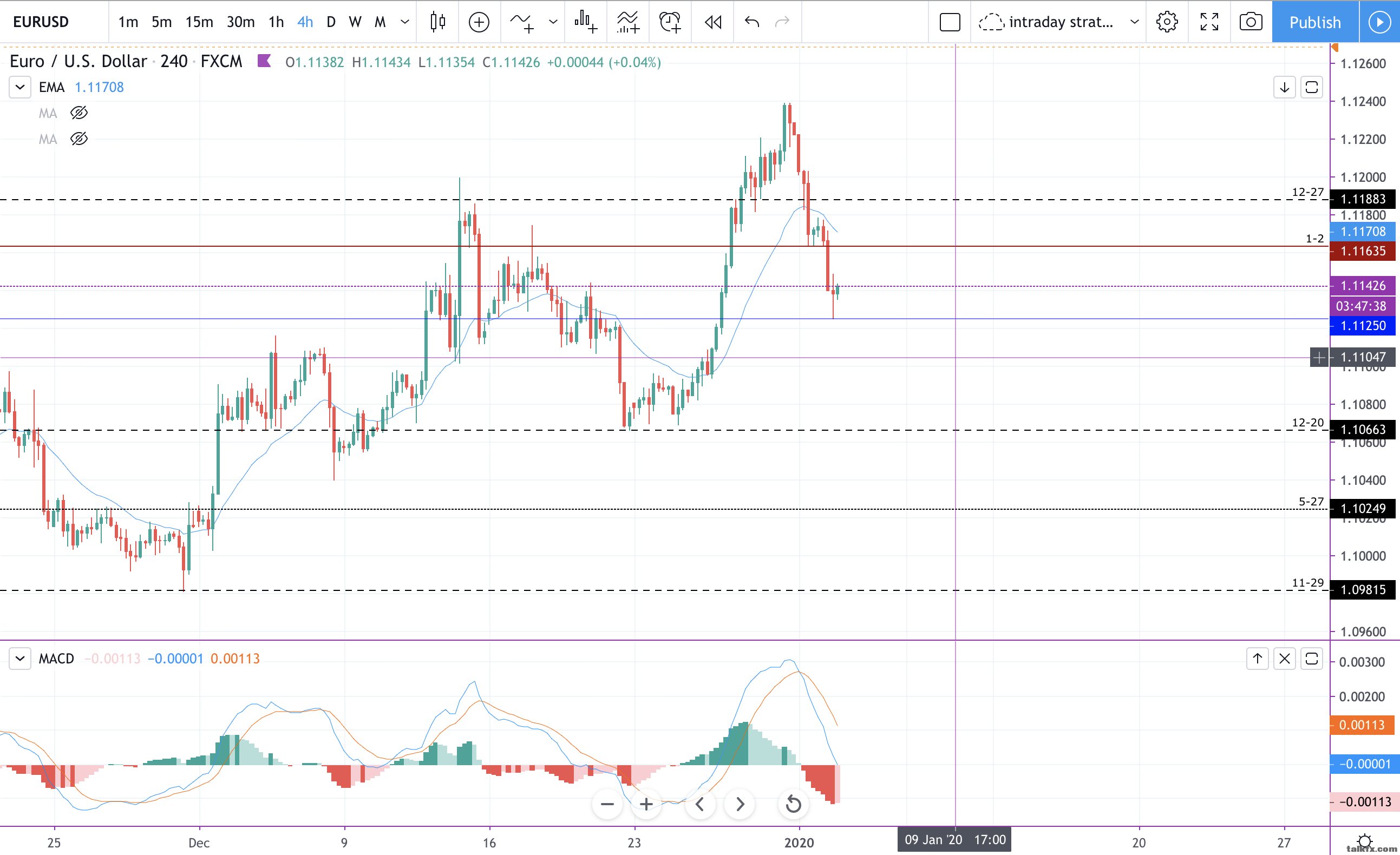The height and width of the screenshot is (855, 1400).
Task: Select the 1h timeframe
Action: coord(276,22)
